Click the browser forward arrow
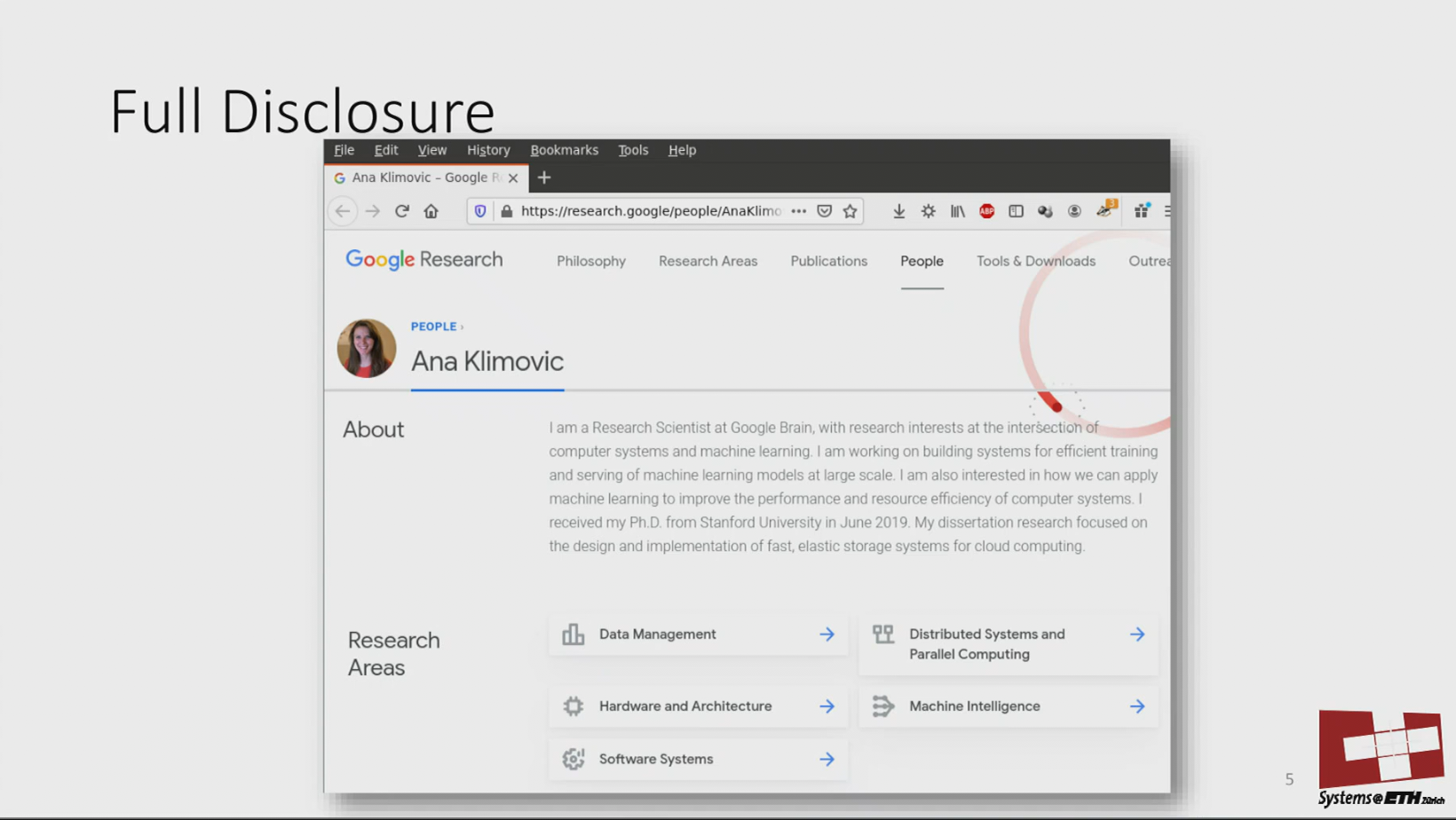The image size is (1456, 820). click(x=373, y=211)
